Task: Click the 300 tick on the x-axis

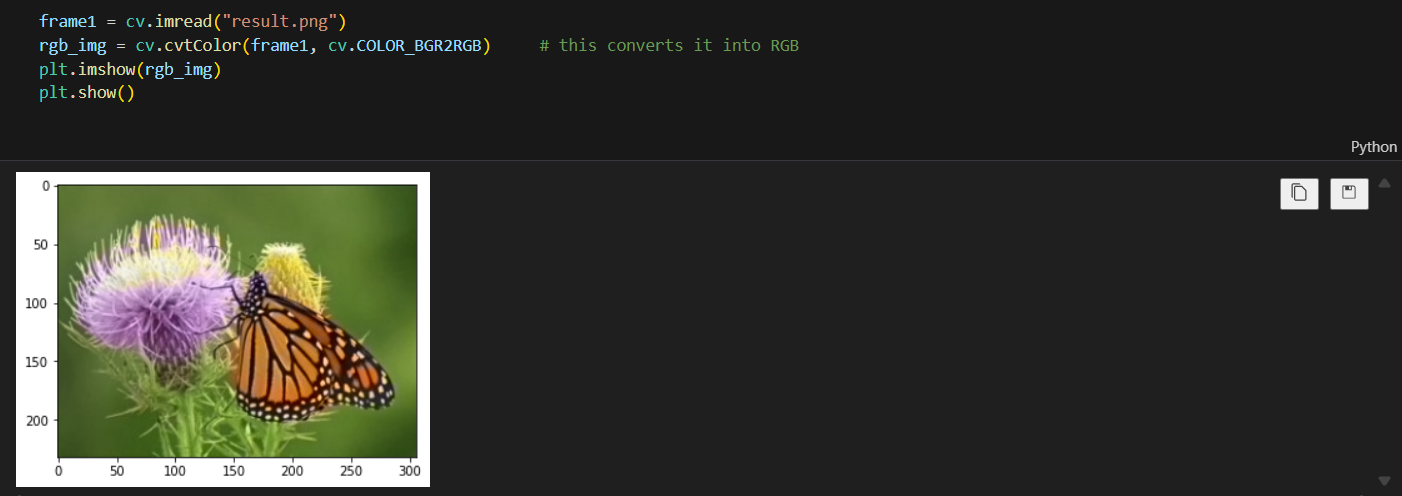Action: pyautogui.click(x=409, y=469)
